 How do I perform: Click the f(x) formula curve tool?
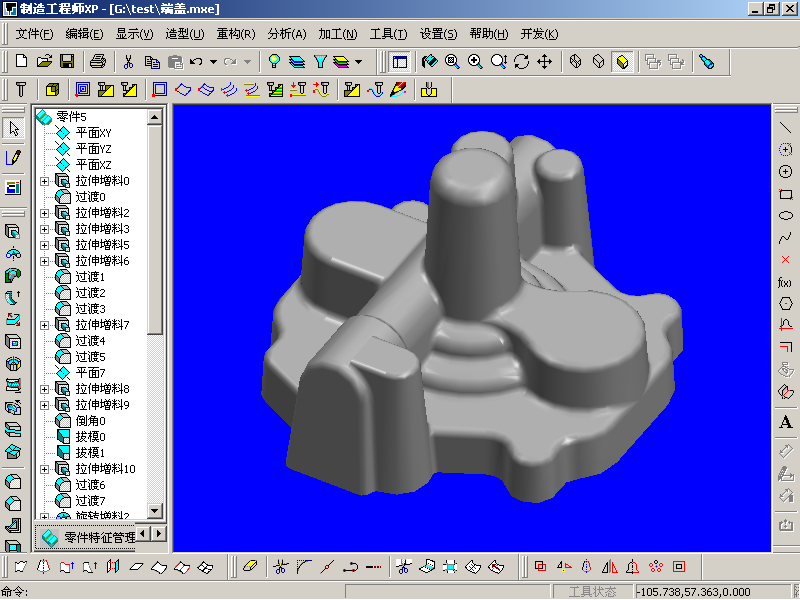tap(785, 283)
